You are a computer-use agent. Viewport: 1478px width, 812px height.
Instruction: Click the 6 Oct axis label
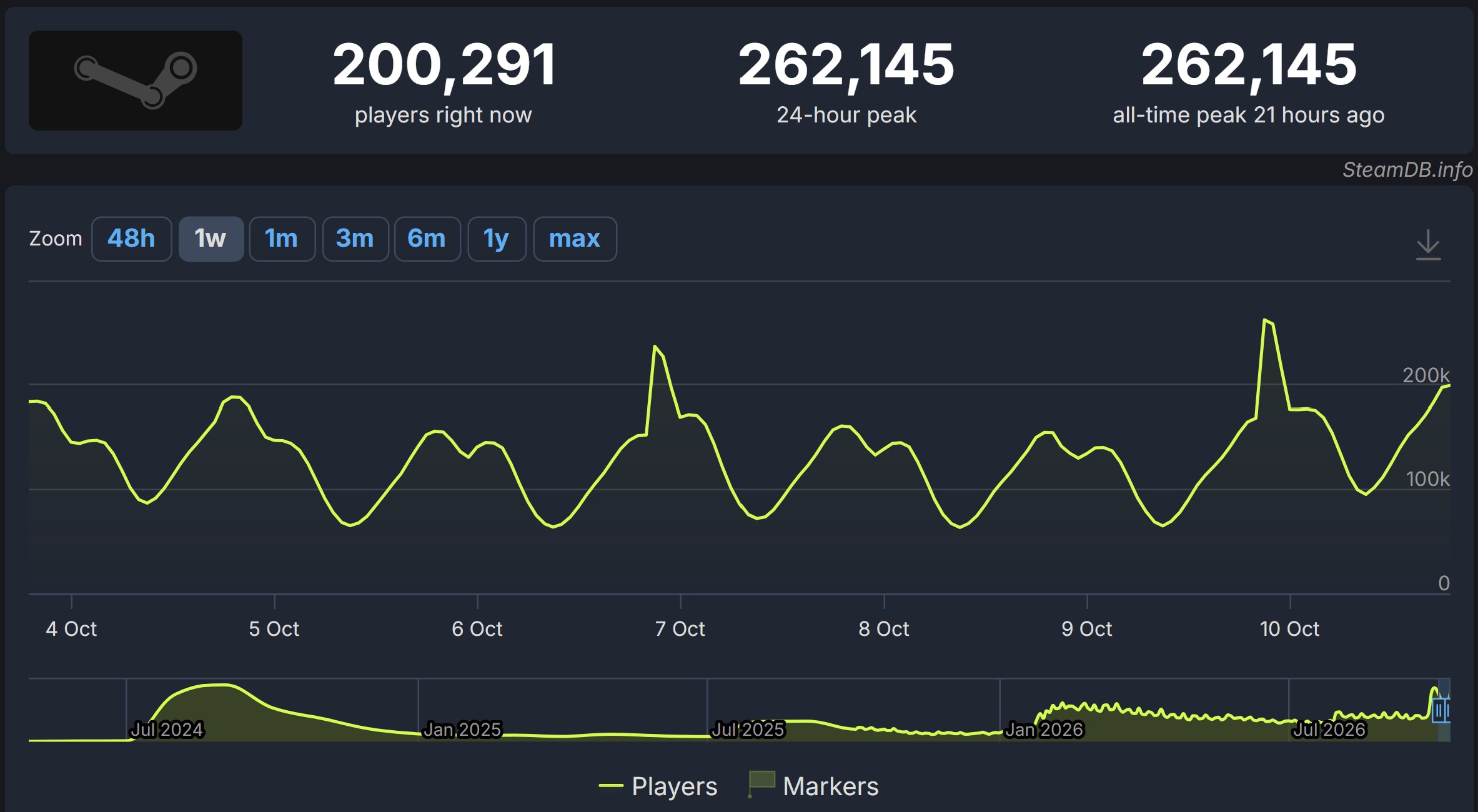477,628
